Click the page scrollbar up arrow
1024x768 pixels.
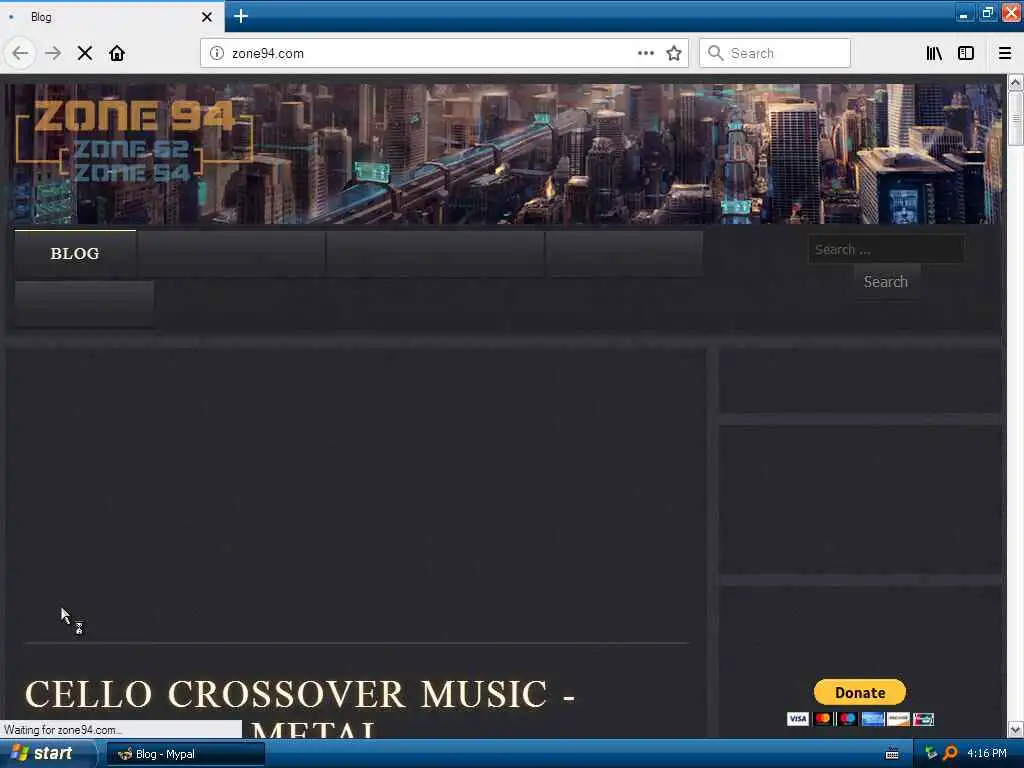tap(1015, 82)
